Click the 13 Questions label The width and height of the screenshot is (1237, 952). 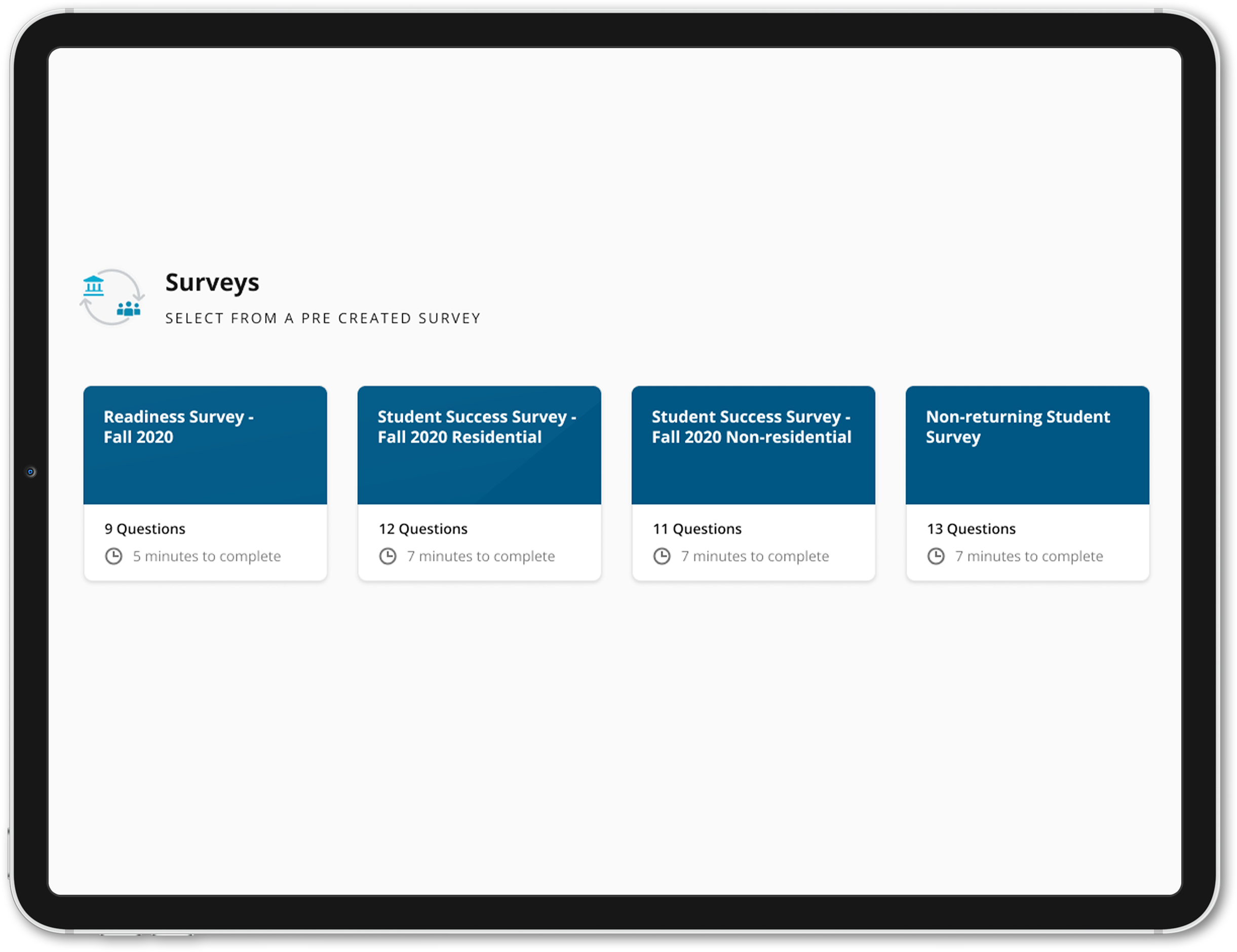(x=972, y=529)
